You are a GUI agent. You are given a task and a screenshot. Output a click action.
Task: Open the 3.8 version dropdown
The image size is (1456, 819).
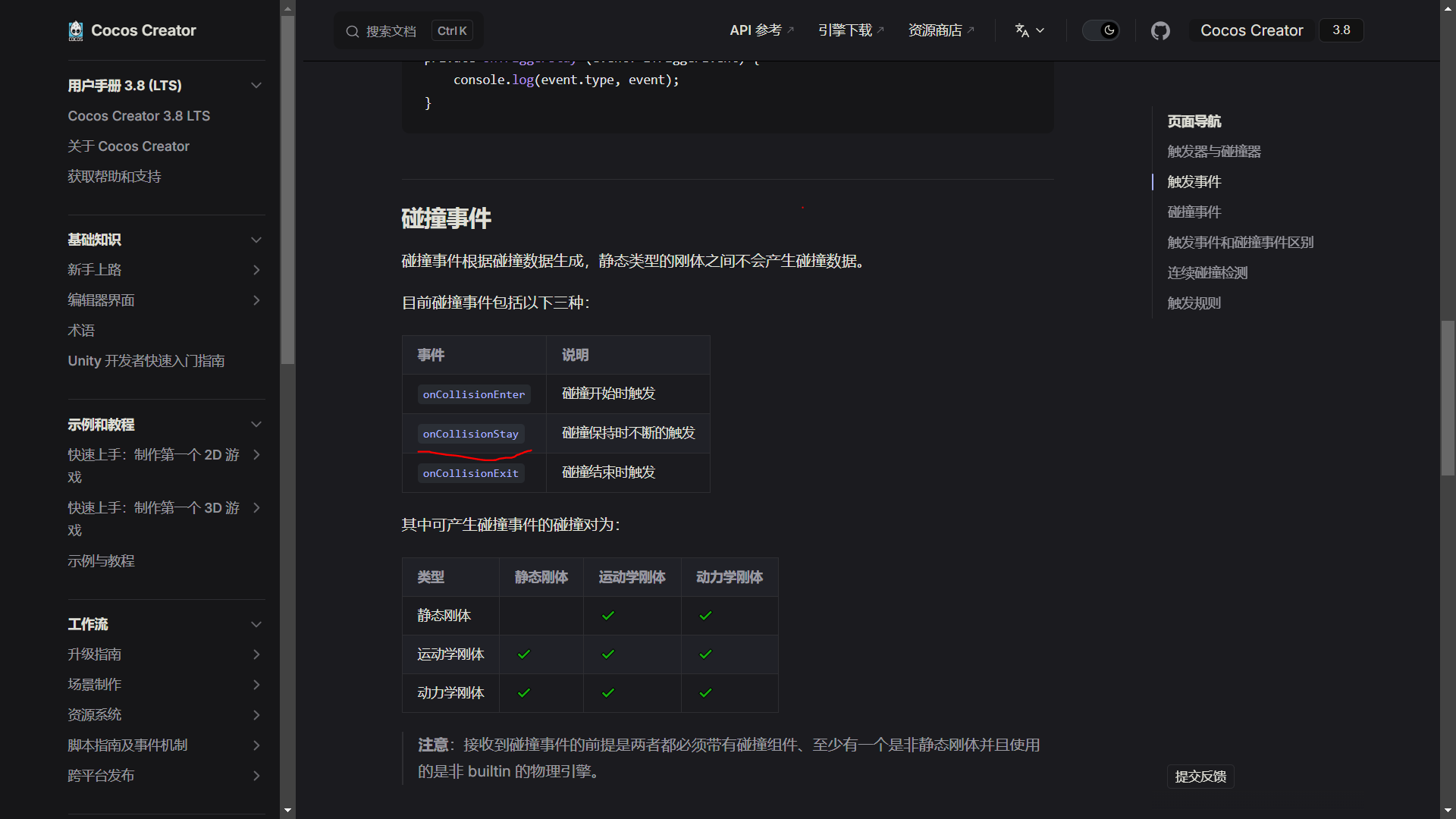coord(1341,30)
